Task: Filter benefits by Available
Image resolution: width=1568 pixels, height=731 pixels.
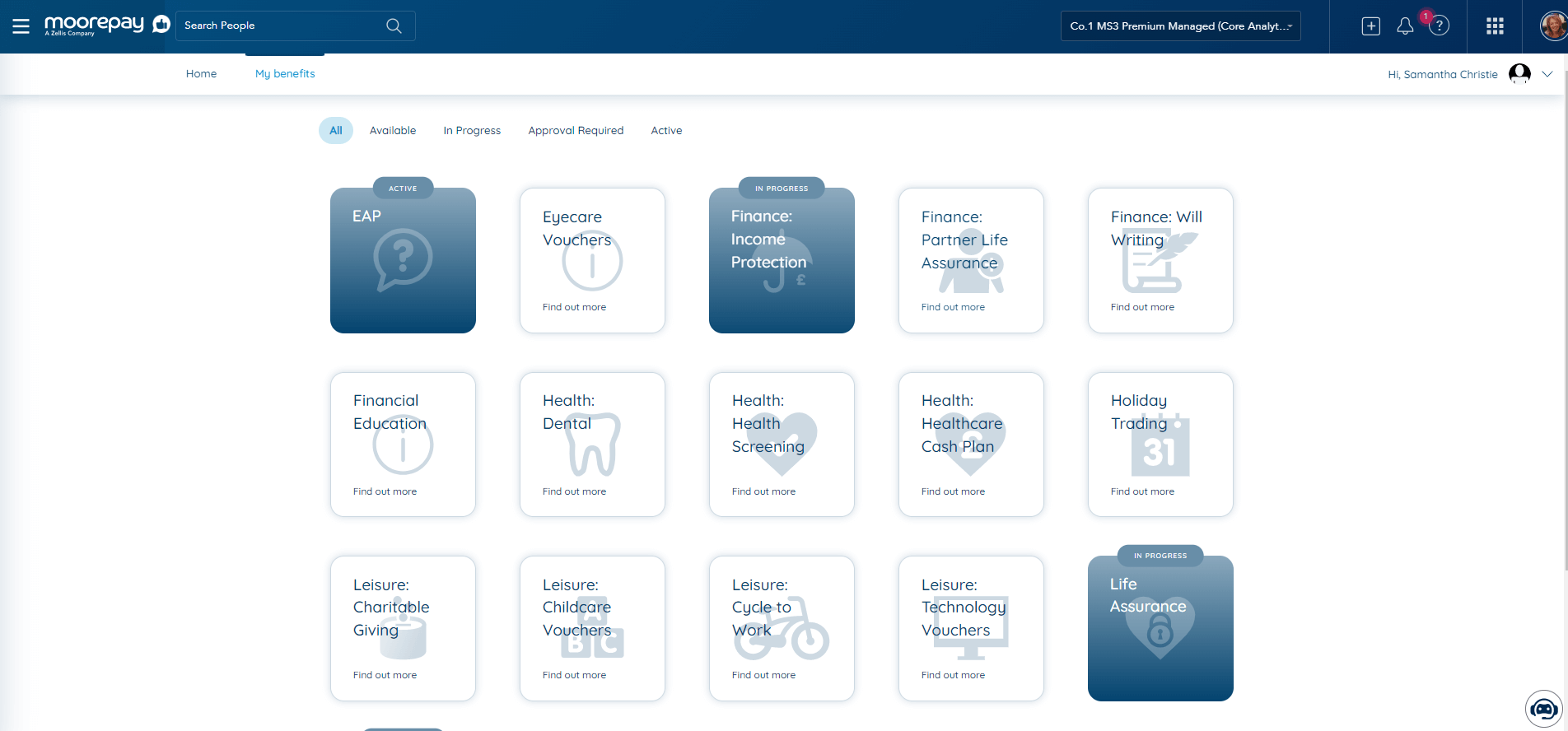Action: [x=393, y=131]
